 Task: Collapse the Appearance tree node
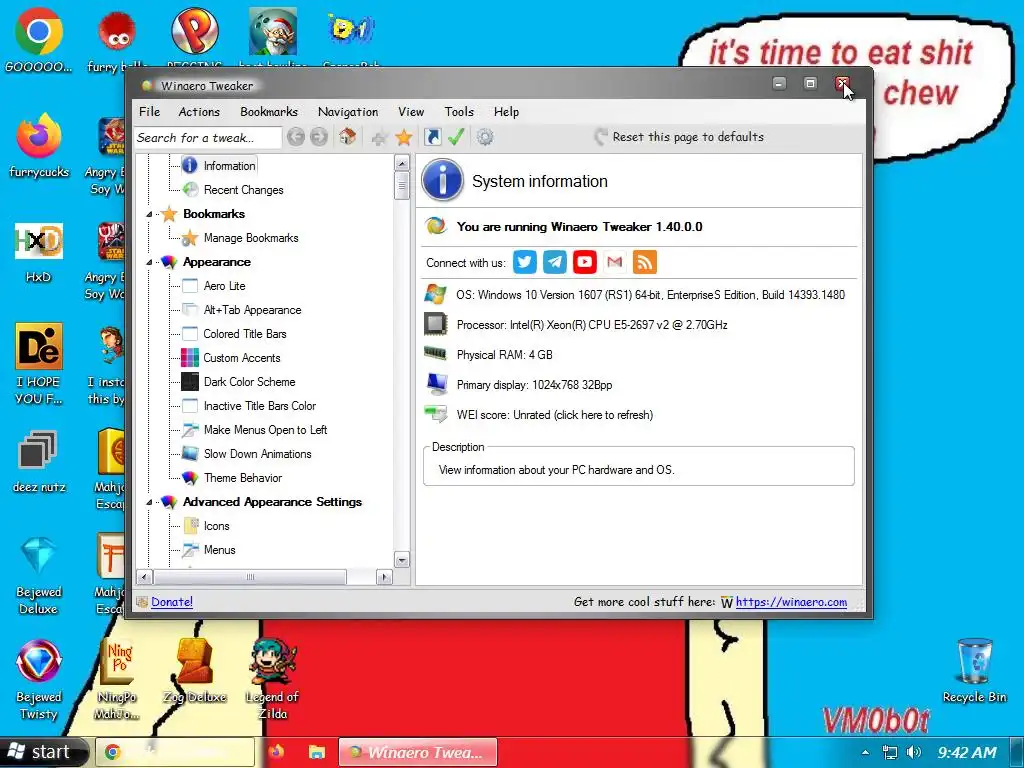149,263
